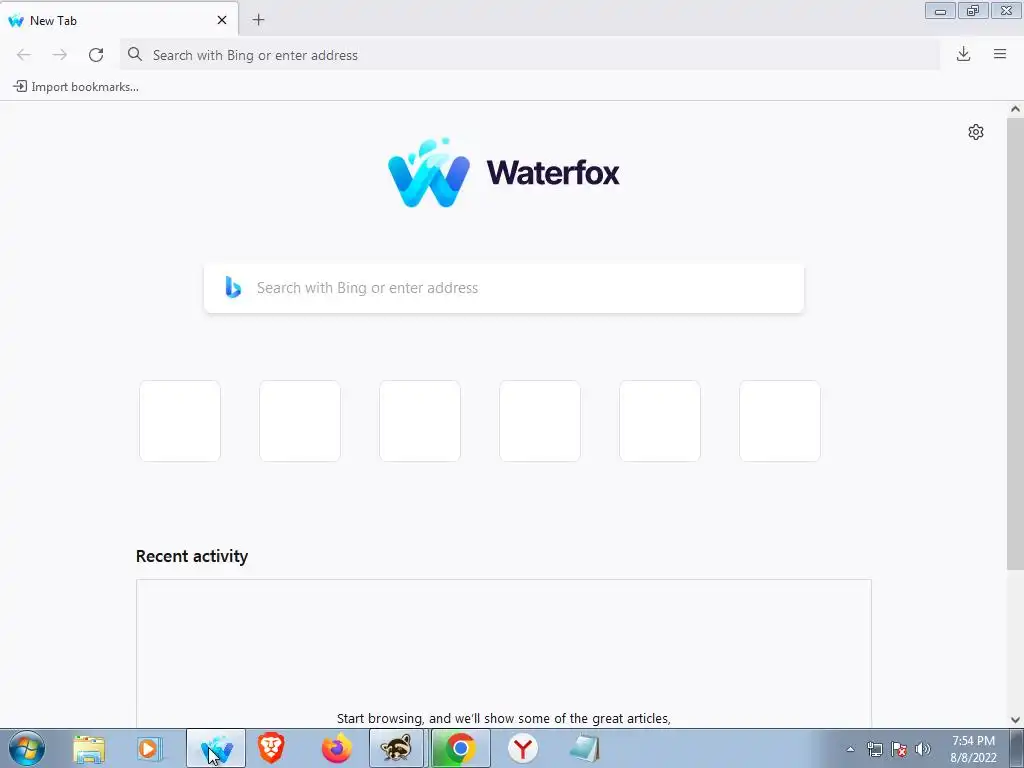
Task: Open File Explorer from taskbar
Action: 89,749
